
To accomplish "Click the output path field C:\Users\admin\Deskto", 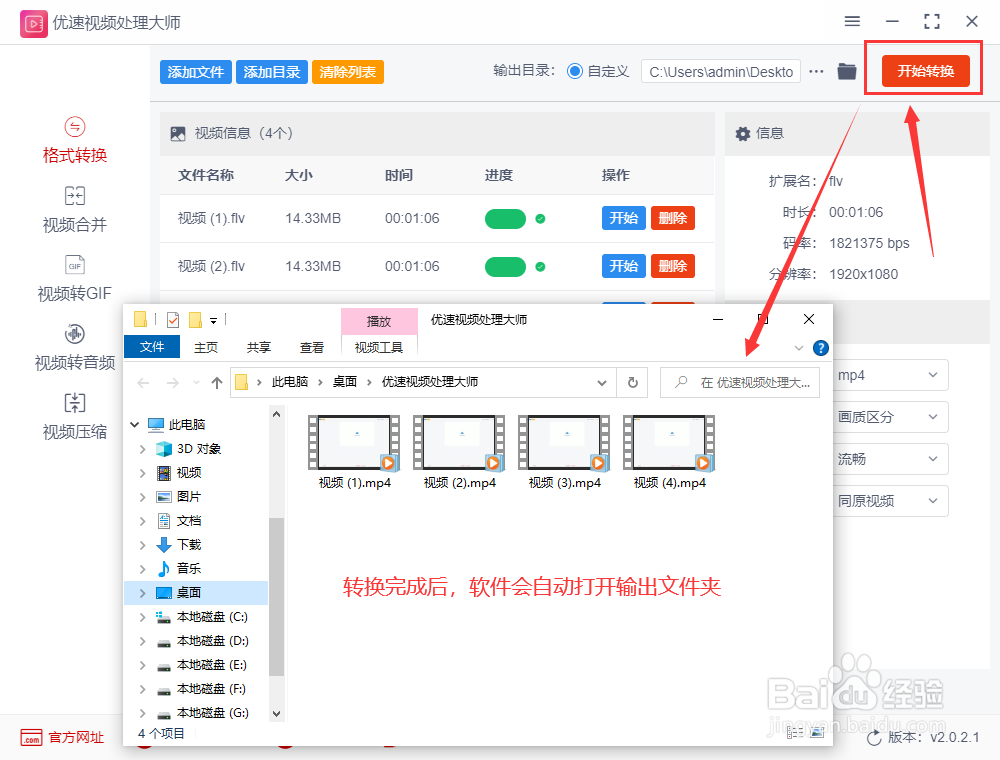I will 721,72.
